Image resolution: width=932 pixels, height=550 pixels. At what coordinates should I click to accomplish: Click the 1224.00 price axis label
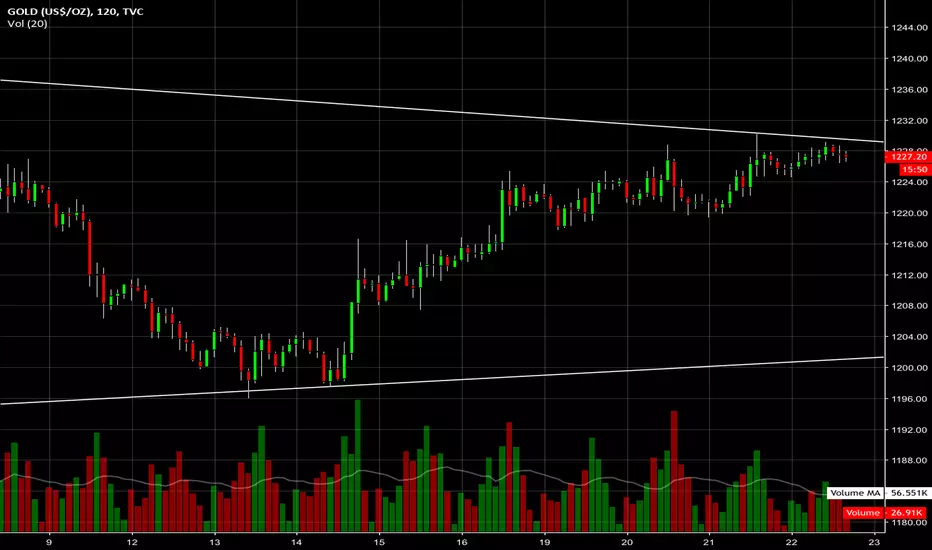(x=909, y=182)
